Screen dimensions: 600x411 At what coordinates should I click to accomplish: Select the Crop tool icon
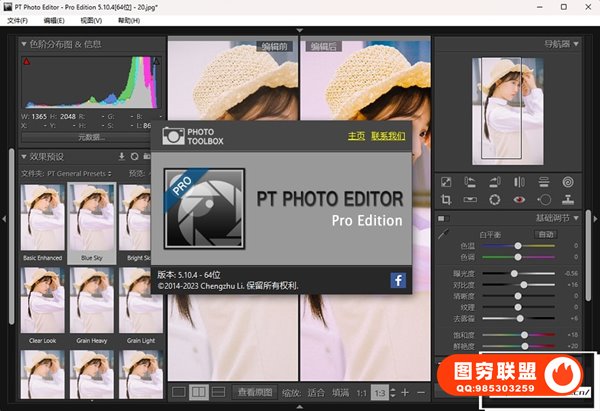(446, 199)
